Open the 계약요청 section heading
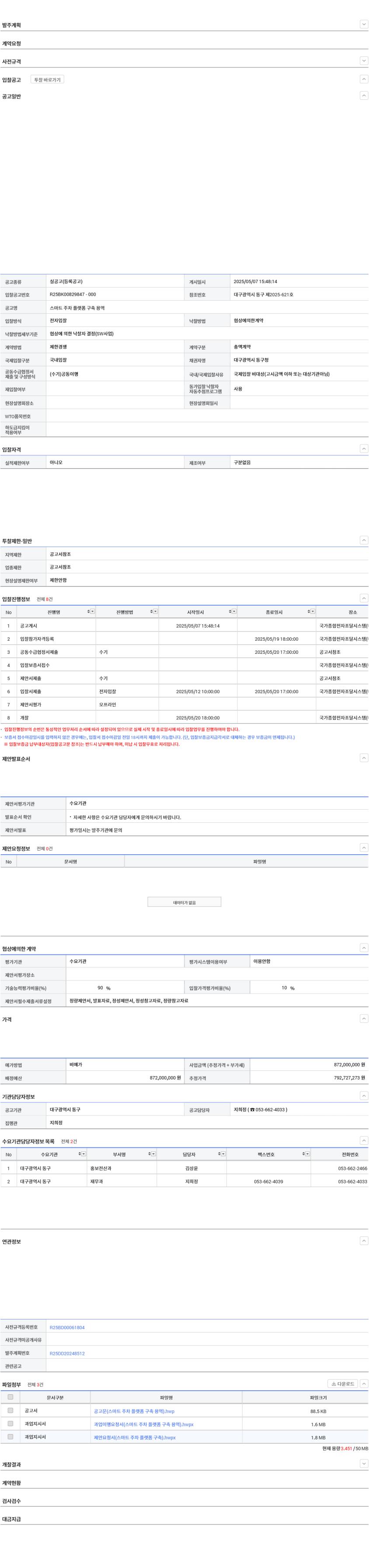 (11, 43)
